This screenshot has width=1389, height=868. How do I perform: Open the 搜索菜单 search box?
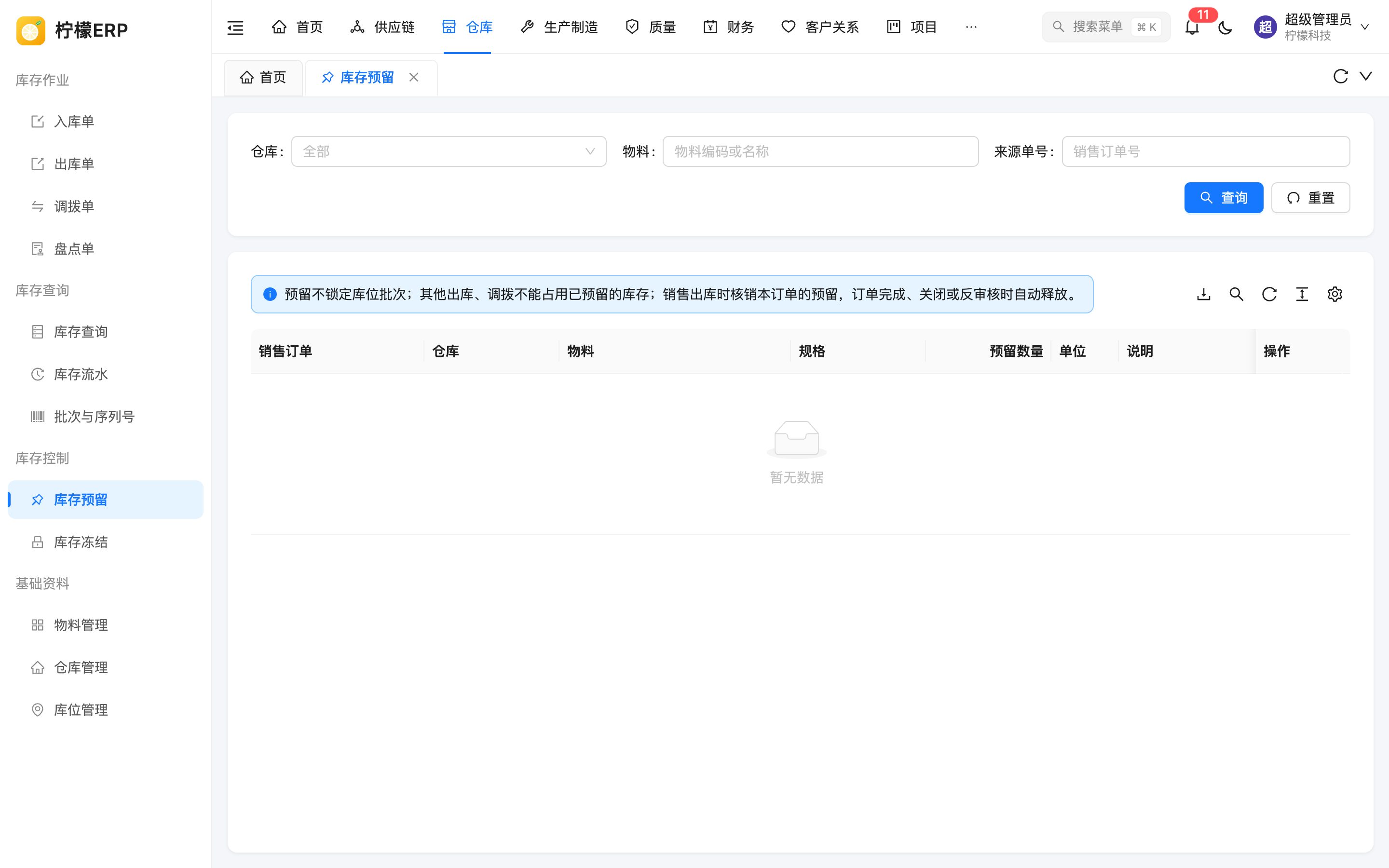tap(1106, 27)
